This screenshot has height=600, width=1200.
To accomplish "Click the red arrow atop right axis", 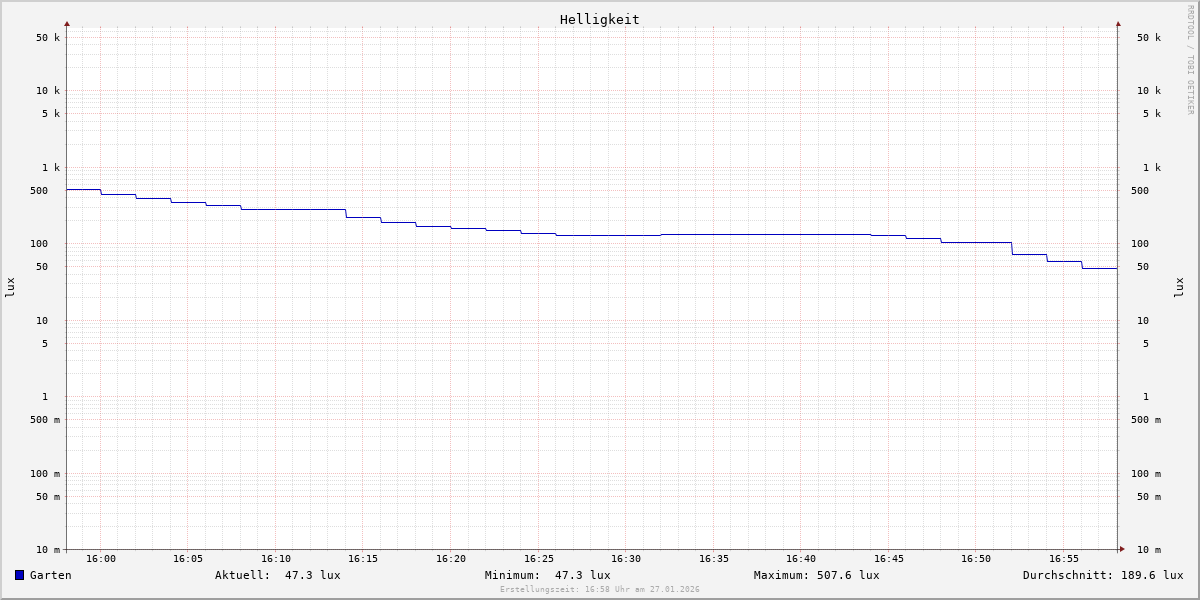I will pyautogui.click(x=1118, y=23).
